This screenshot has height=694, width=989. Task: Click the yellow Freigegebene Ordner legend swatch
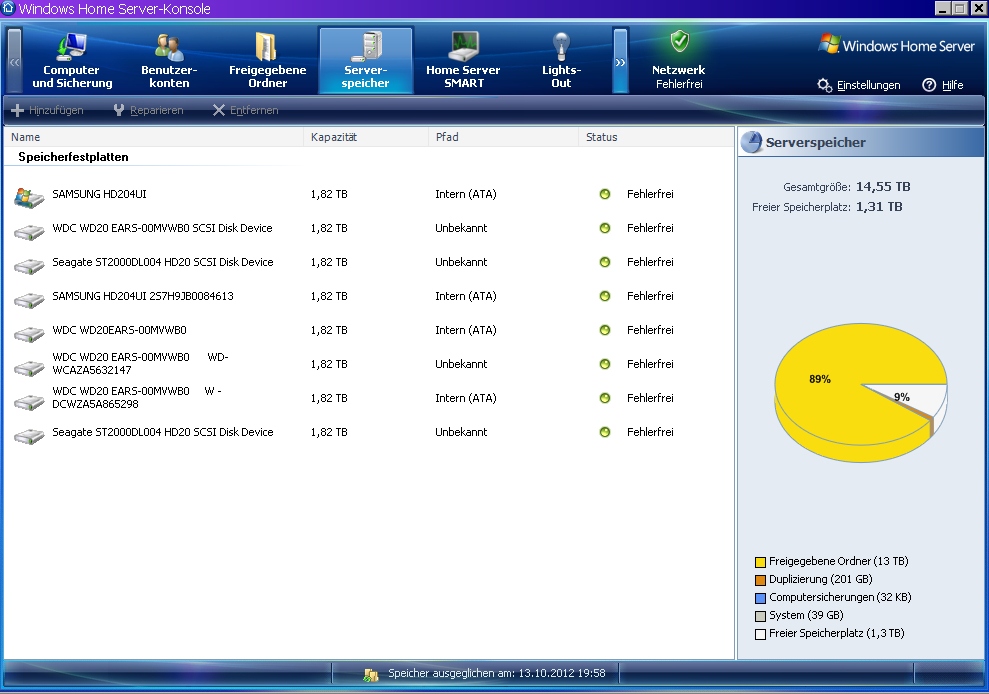point(760,562)
